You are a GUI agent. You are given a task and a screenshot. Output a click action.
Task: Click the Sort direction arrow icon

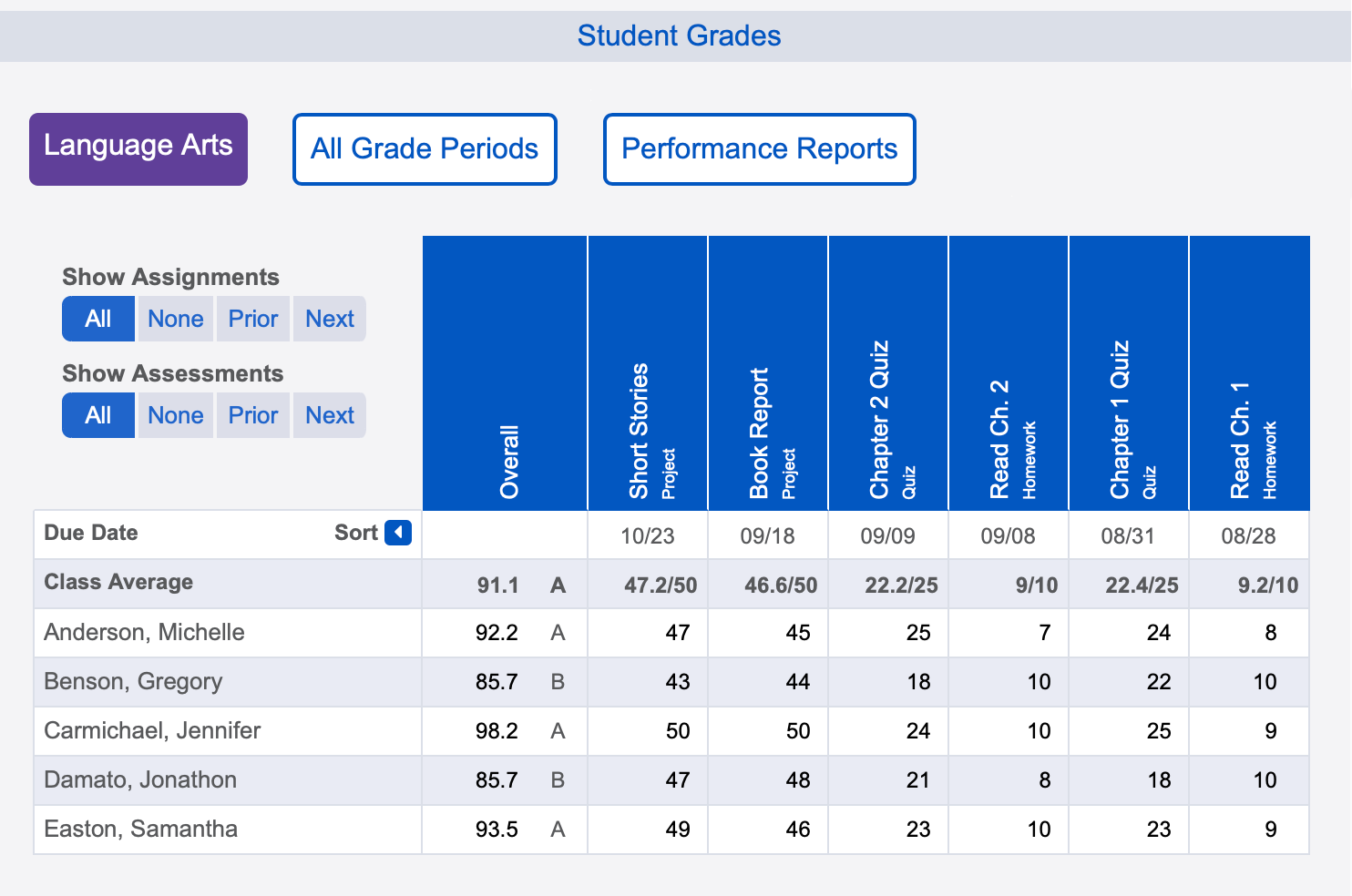(398, 533)
